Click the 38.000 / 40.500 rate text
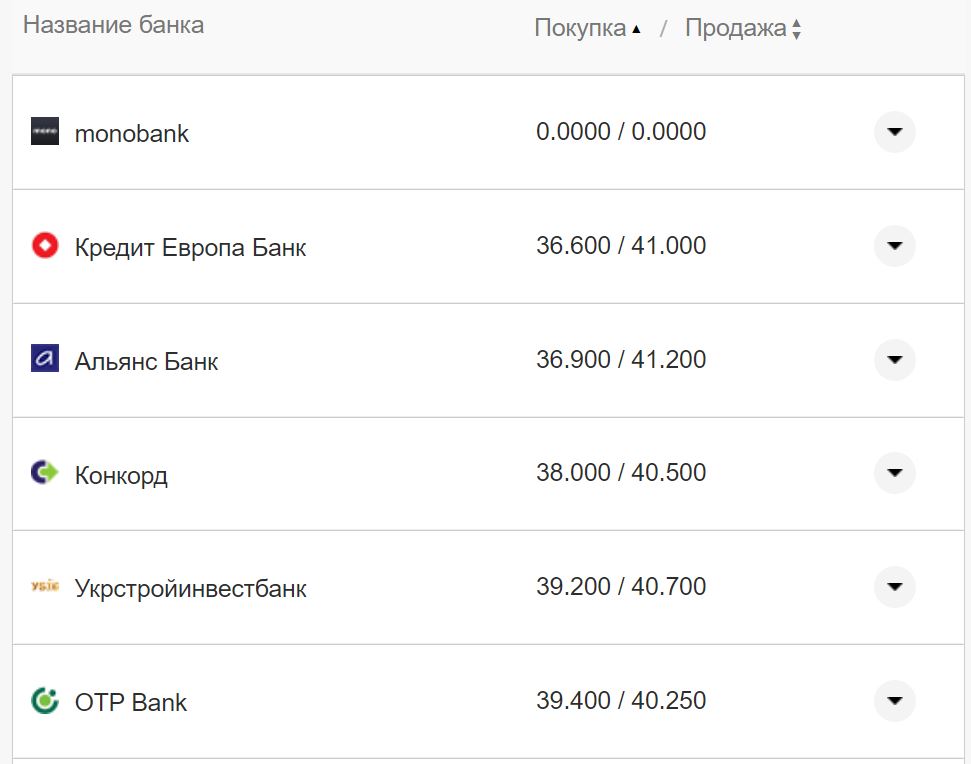Screen dimensions: 971x764 click(x=621, y=474)
